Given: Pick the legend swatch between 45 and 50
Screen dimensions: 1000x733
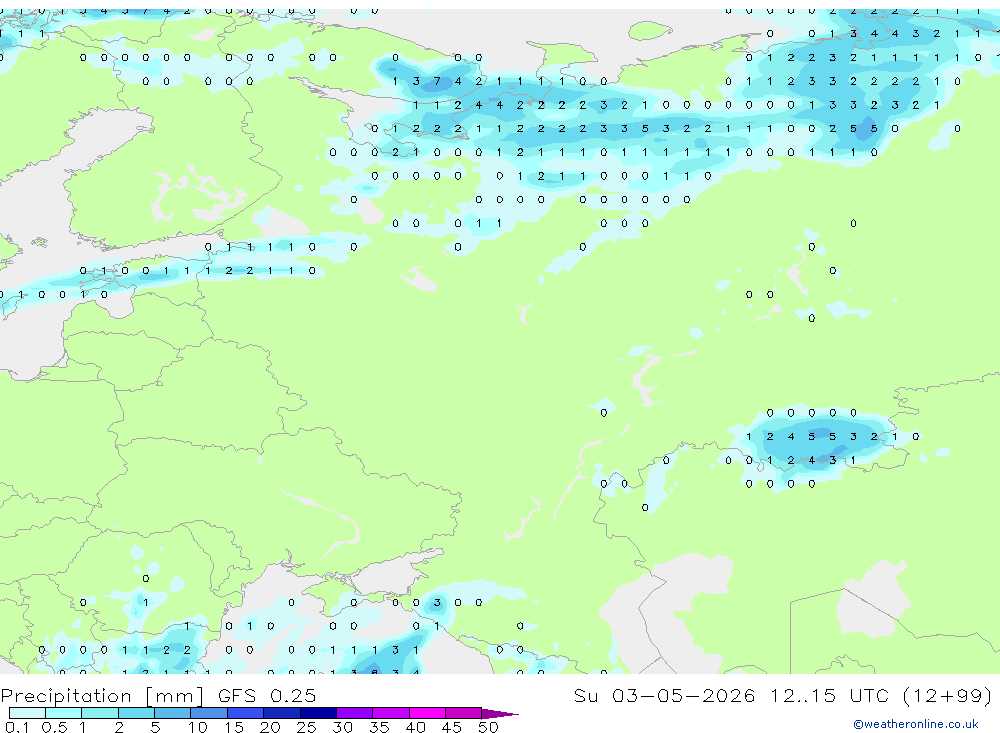Looking at the screenshot, I should tap(464, 713).
